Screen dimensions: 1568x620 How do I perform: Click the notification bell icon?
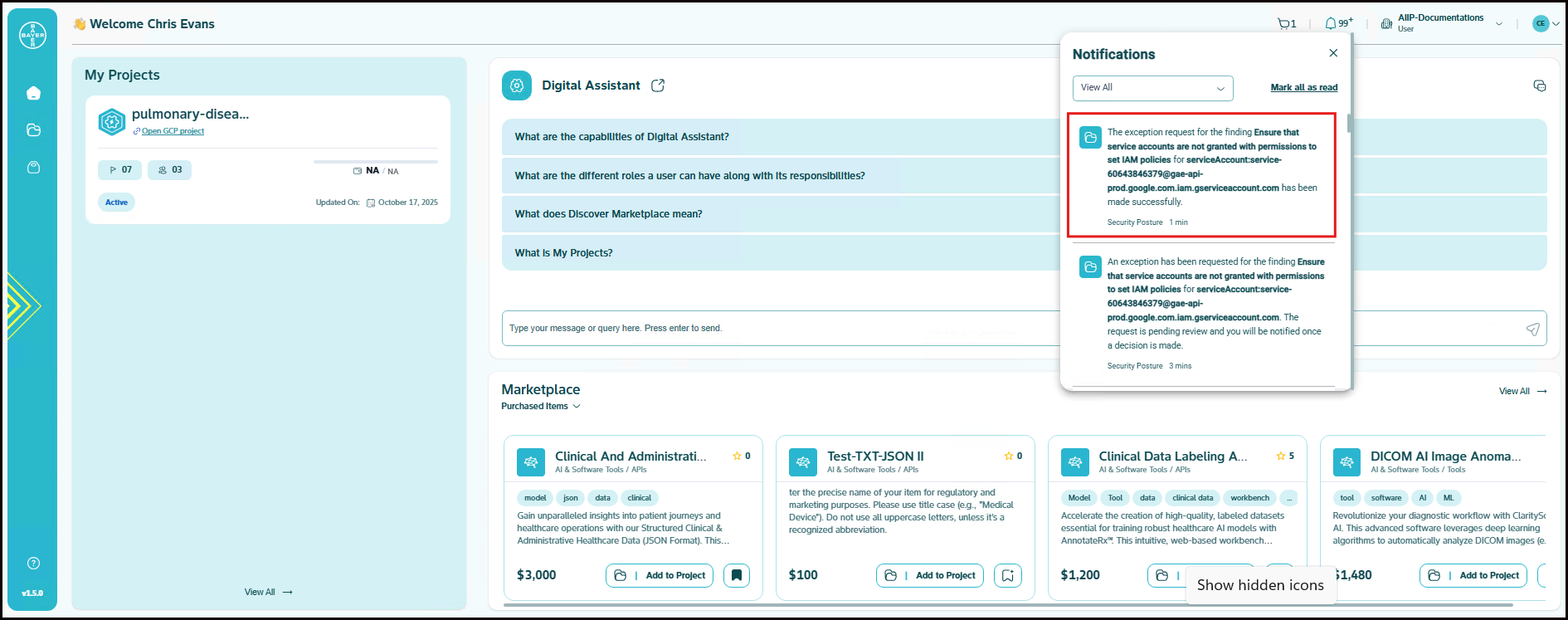1331,24
